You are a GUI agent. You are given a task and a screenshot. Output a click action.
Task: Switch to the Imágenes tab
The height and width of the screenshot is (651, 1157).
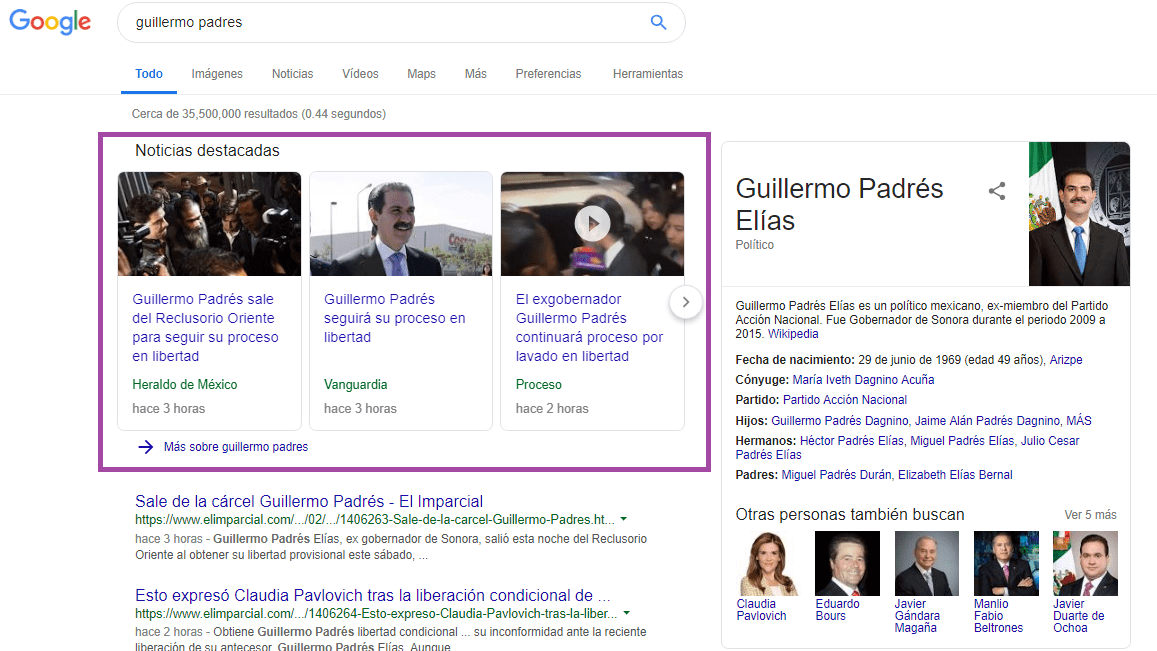[217, 74]
